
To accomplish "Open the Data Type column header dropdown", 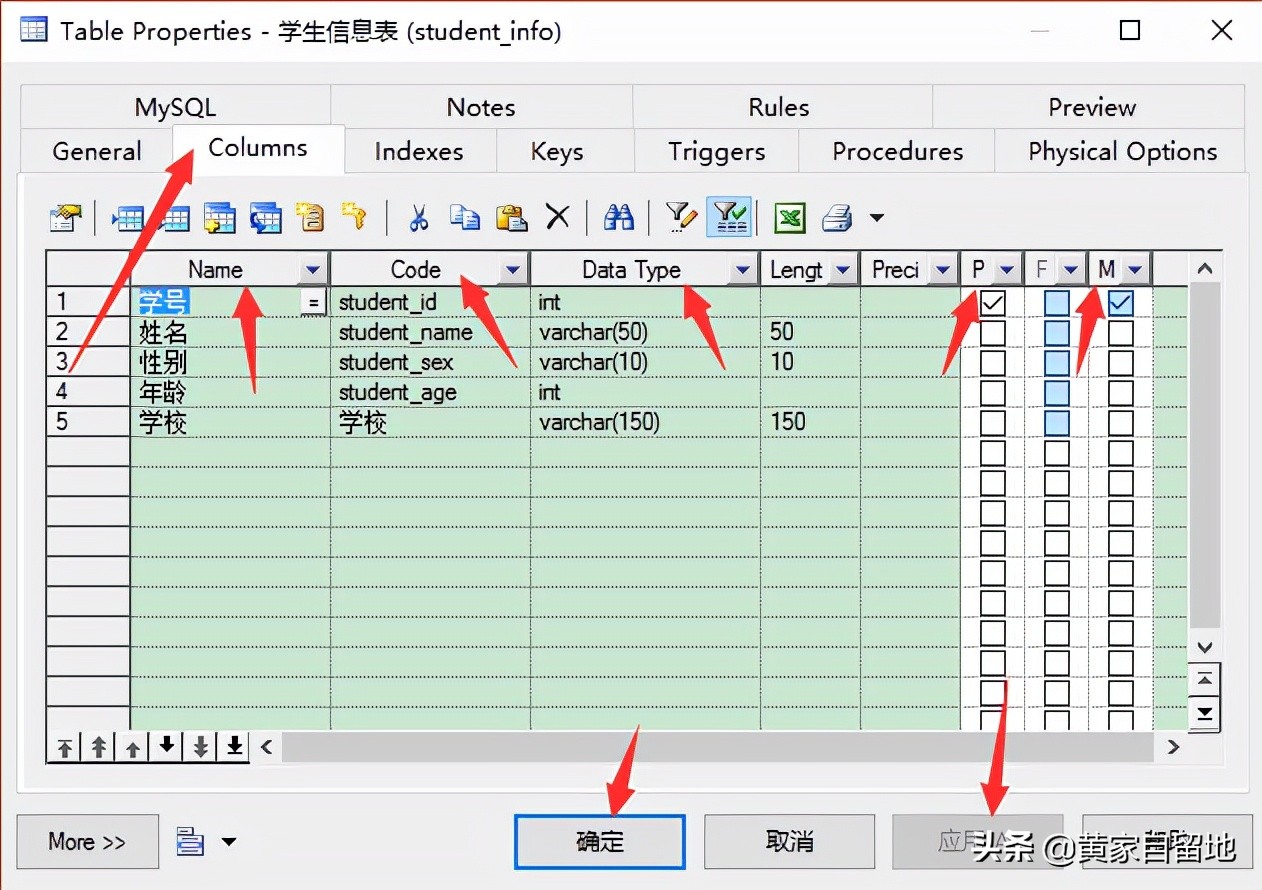I will (742, 268).
